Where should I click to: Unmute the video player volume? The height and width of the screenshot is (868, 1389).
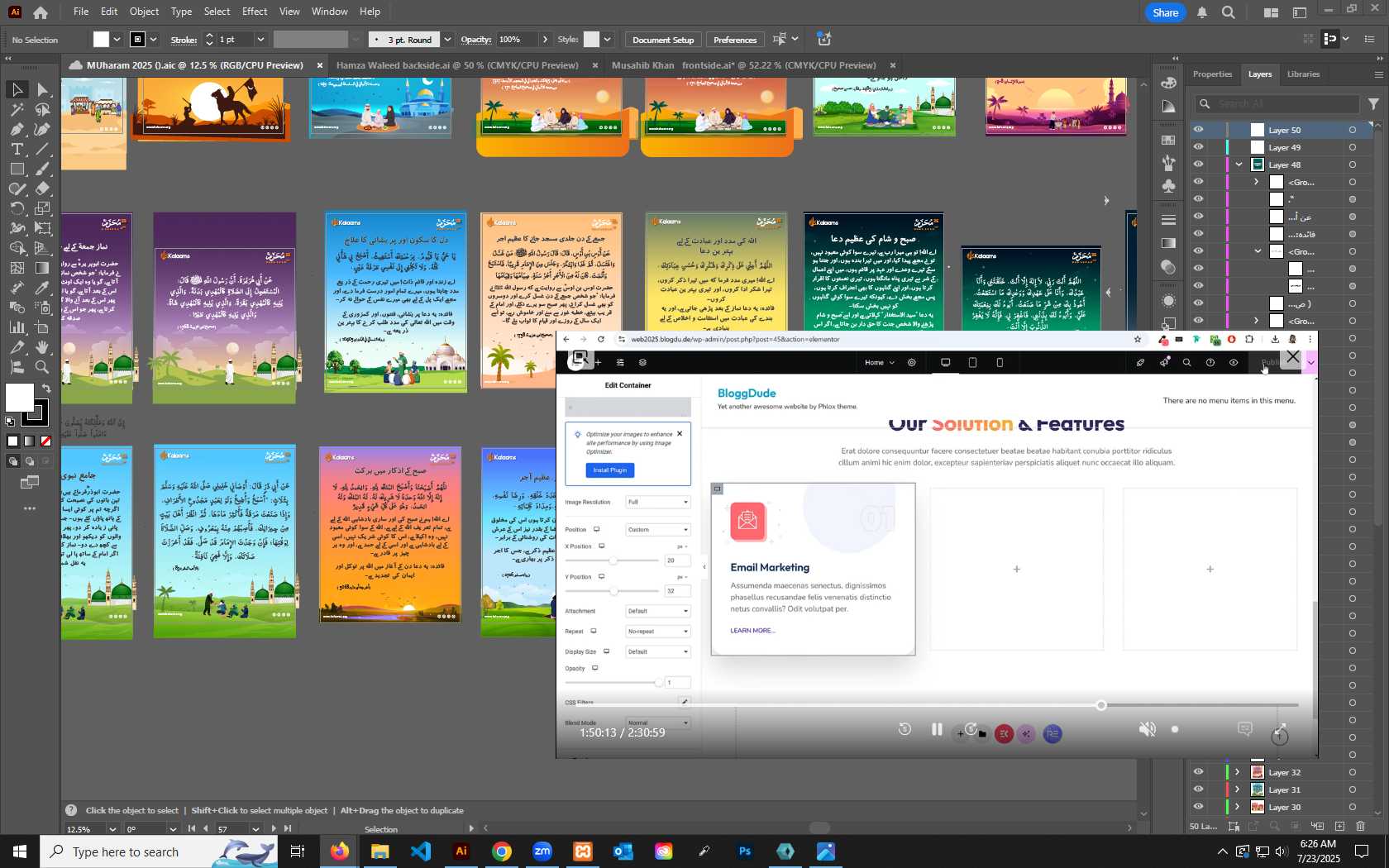click(x=1148, y=729)
